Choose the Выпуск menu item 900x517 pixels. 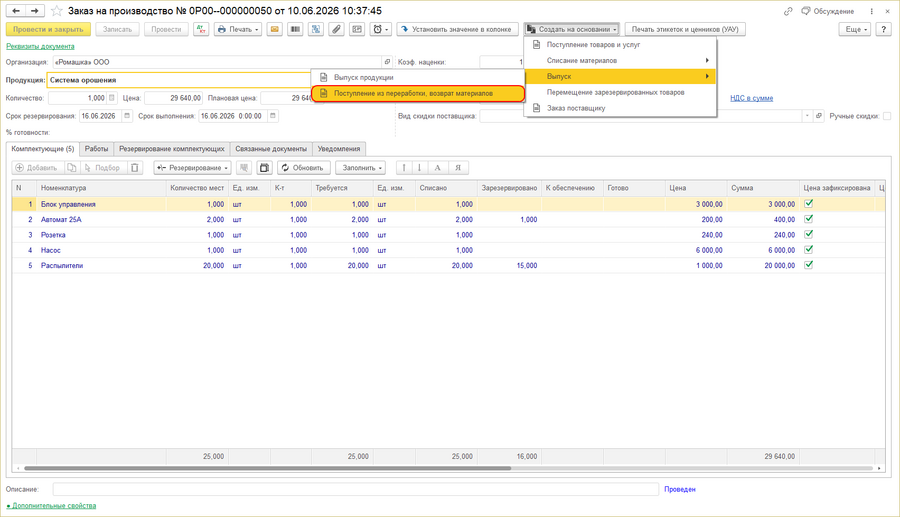point(620,76)
